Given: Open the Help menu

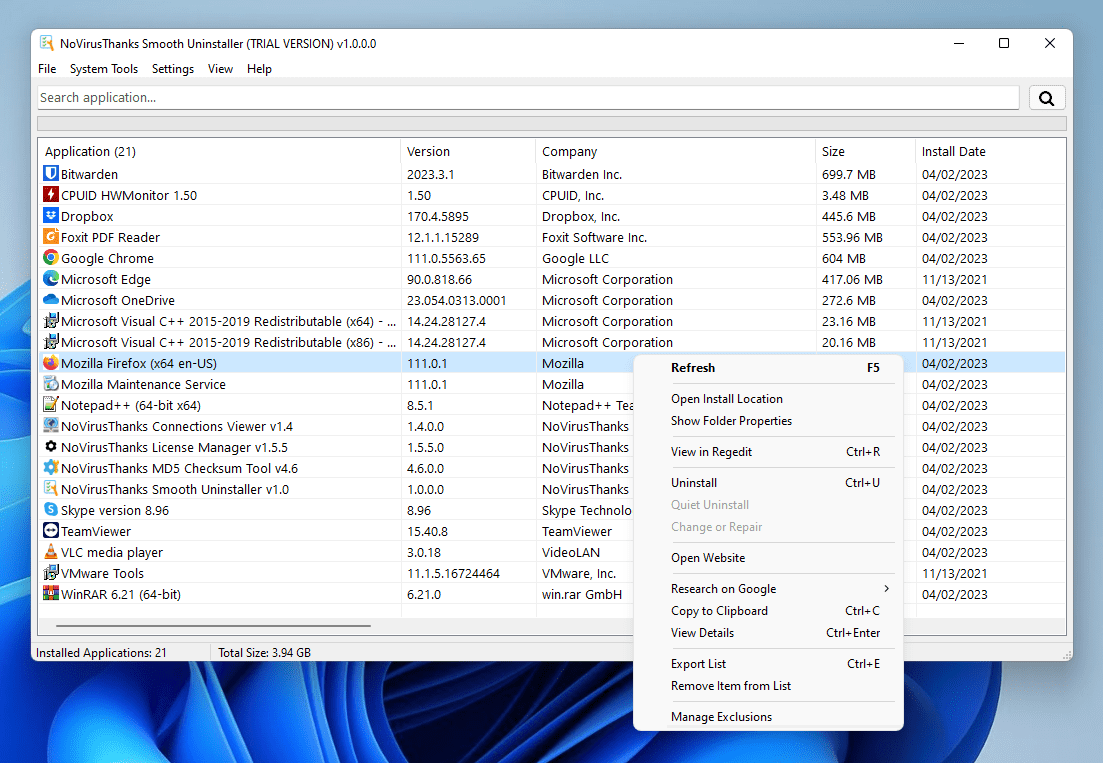Looking at the screenshot, I should (x=259, y=69).
